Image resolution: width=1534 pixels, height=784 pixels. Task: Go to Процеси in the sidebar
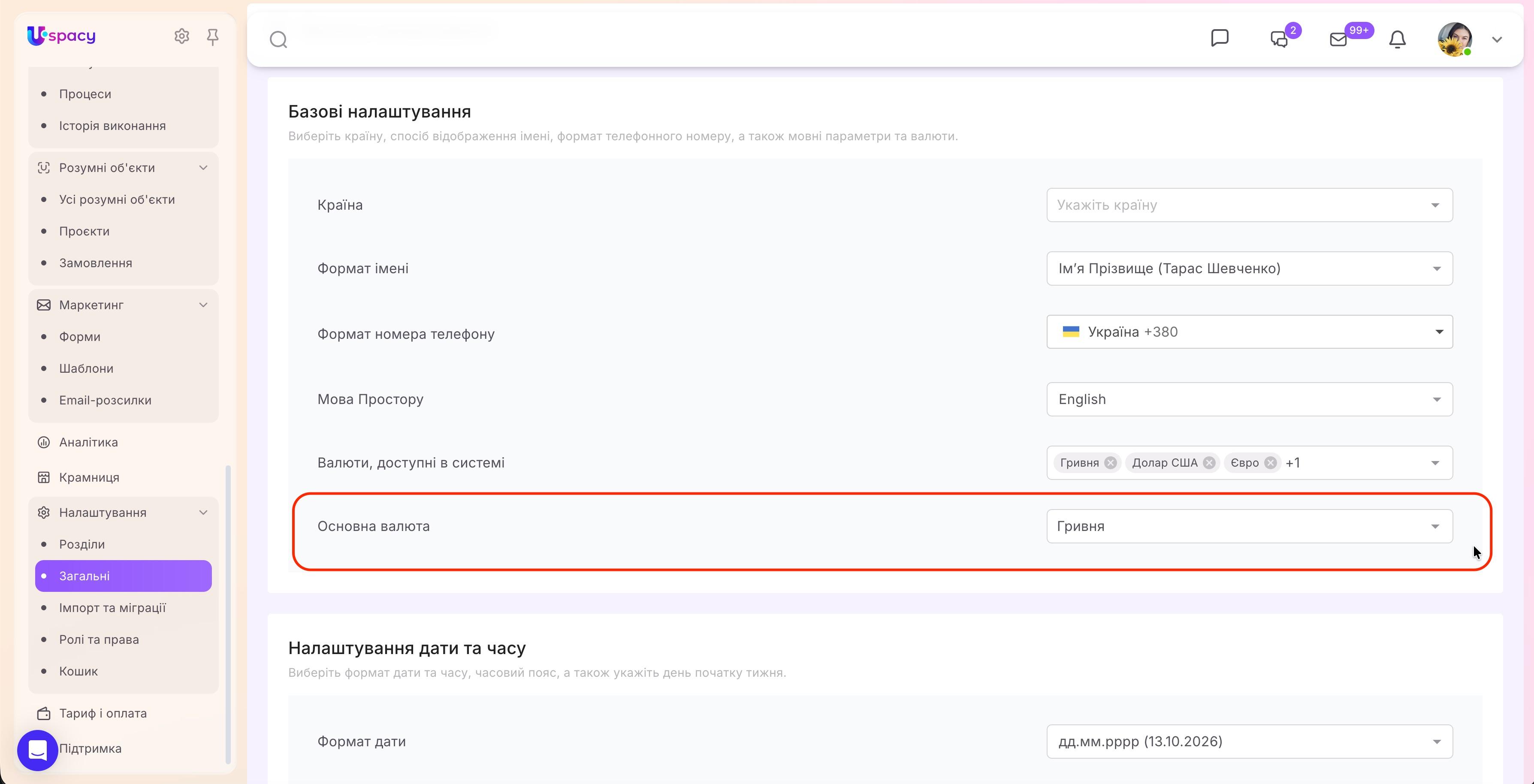point(85,94)
